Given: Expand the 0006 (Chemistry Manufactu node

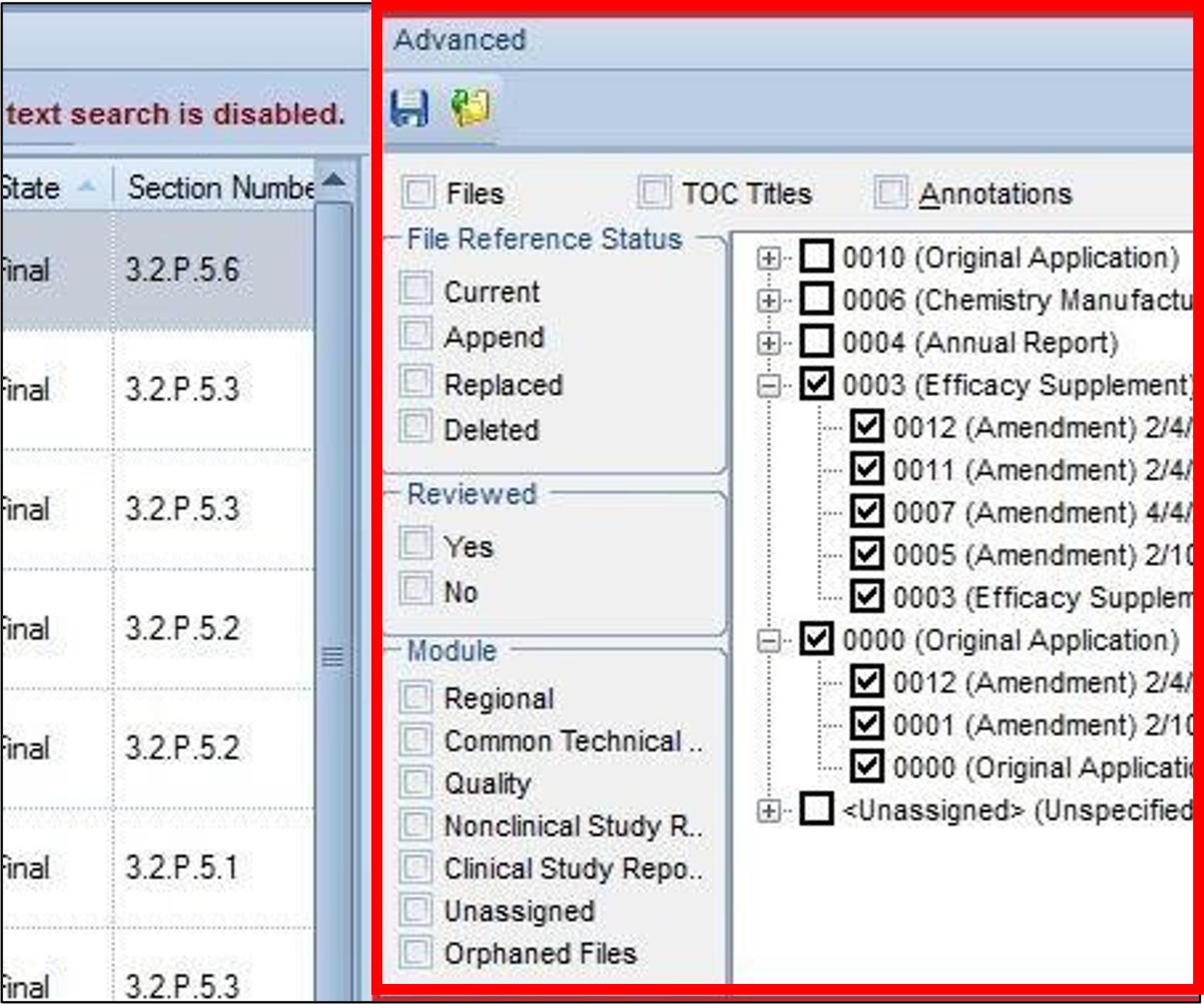Looking at the screenshot, I should 769,300.
